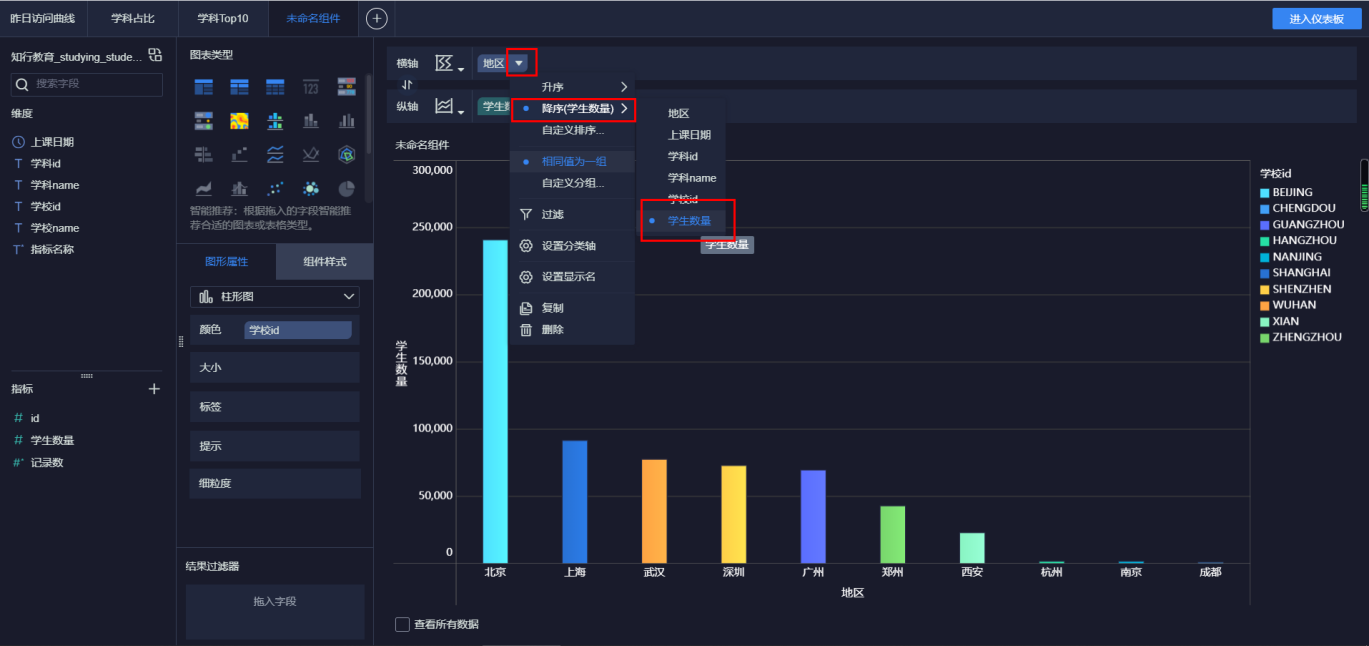
Task: Open 自定义分组 in the context menu
Action: [x=572, y=183]
